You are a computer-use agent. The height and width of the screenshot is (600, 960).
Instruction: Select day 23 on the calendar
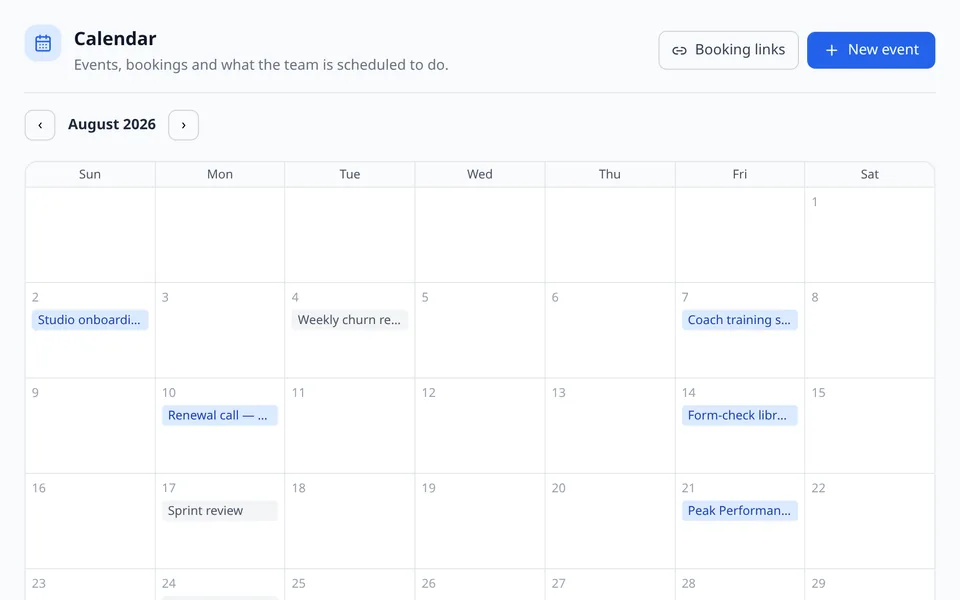click(90, 585)
